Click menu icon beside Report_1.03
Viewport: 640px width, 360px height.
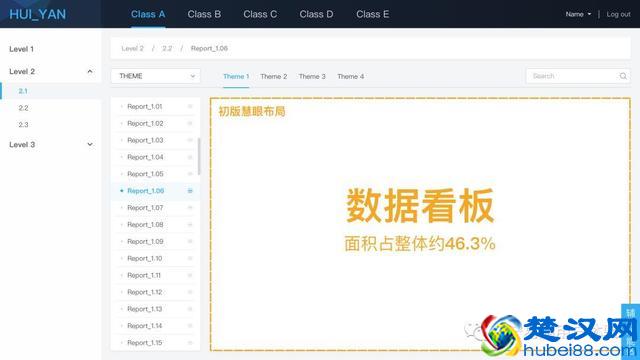tap(190, 140)
